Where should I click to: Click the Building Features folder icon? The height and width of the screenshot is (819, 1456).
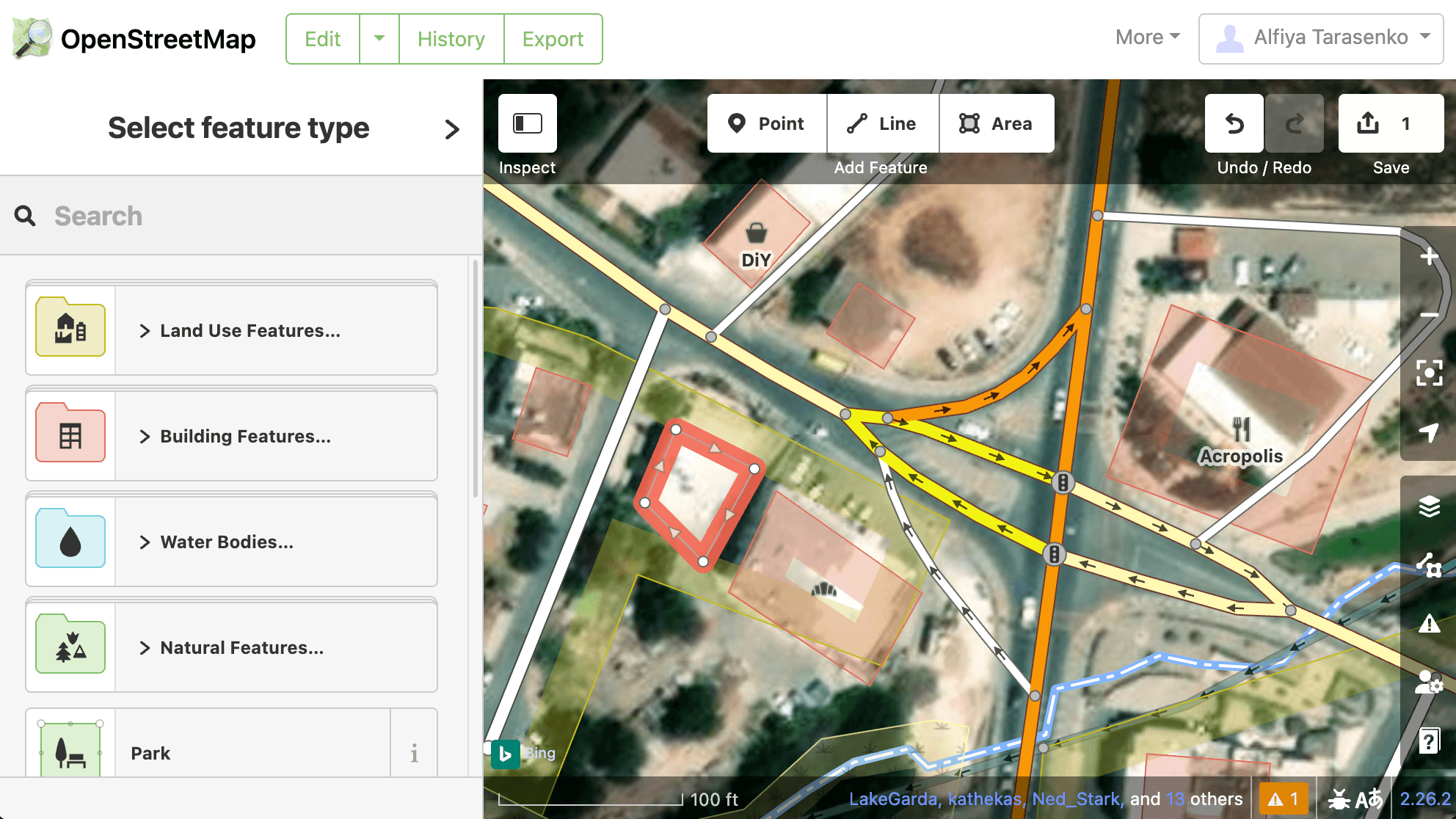70,433
